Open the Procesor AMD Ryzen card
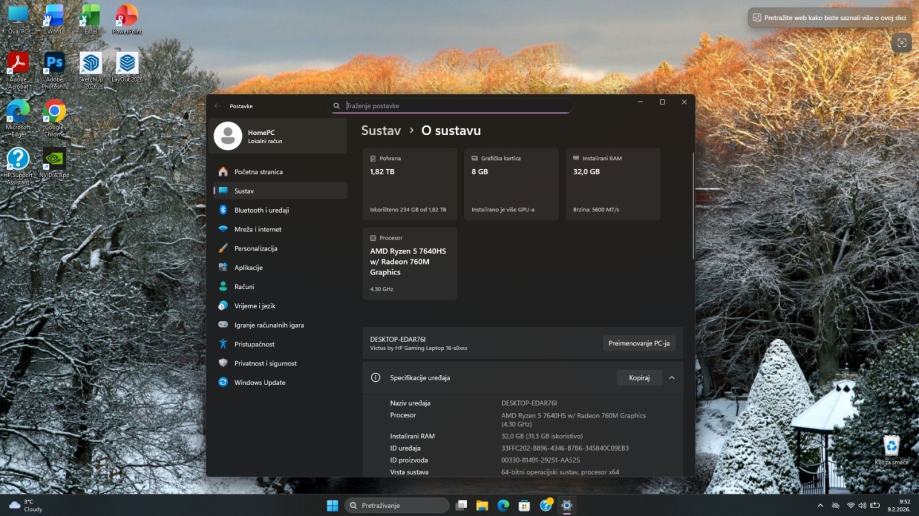Image resolution: width=919 pixels, height=516 pixels. [410, 264]
